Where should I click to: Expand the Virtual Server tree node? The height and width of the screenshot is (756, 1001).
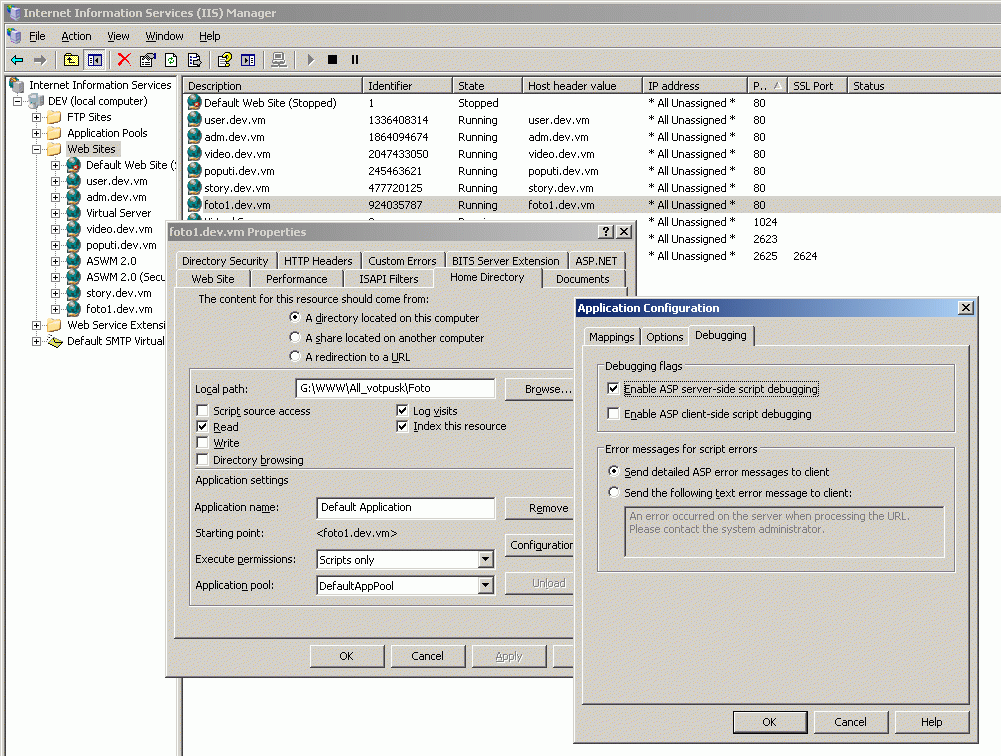tap(56, 213)
